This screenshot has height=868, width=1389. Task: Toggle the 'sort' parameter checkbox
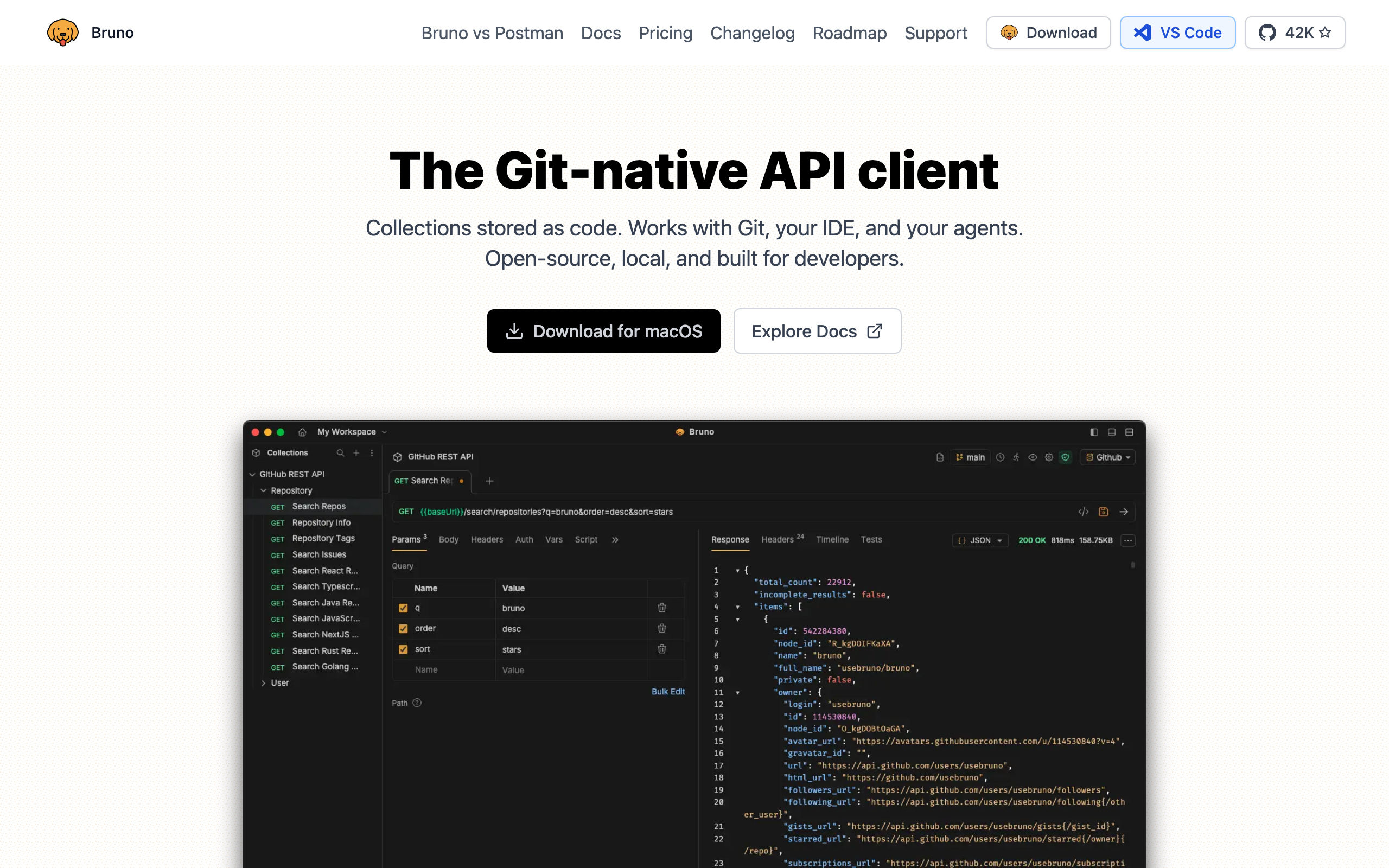pos(404,649)
